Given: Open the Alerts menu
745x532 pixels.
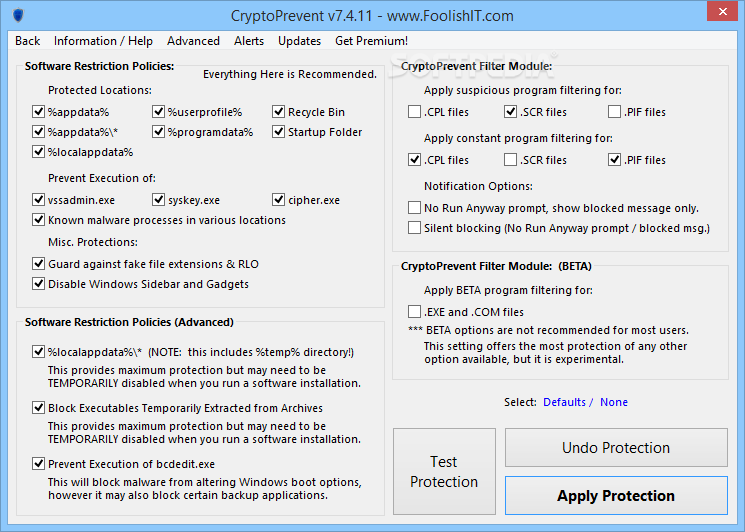Looking at the screenshot, I should (249, 41).
